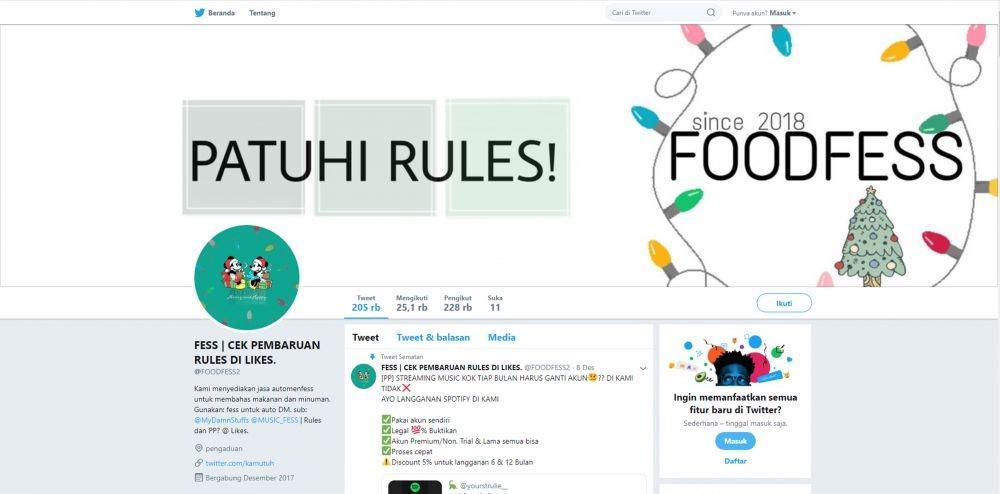
Task: Expand the Masuk dropdown in header
Action: (783, 13)
